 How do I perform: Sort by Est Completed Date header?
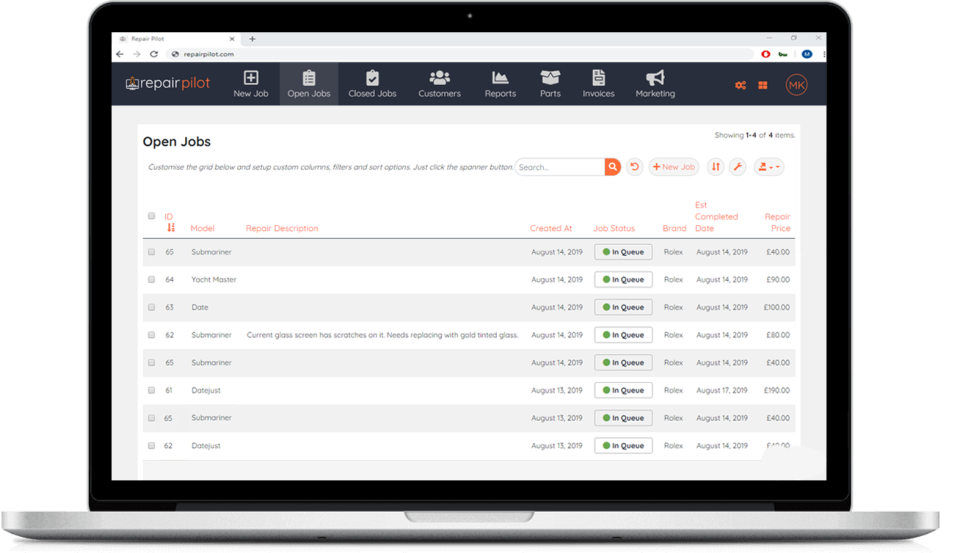[716, 216]
